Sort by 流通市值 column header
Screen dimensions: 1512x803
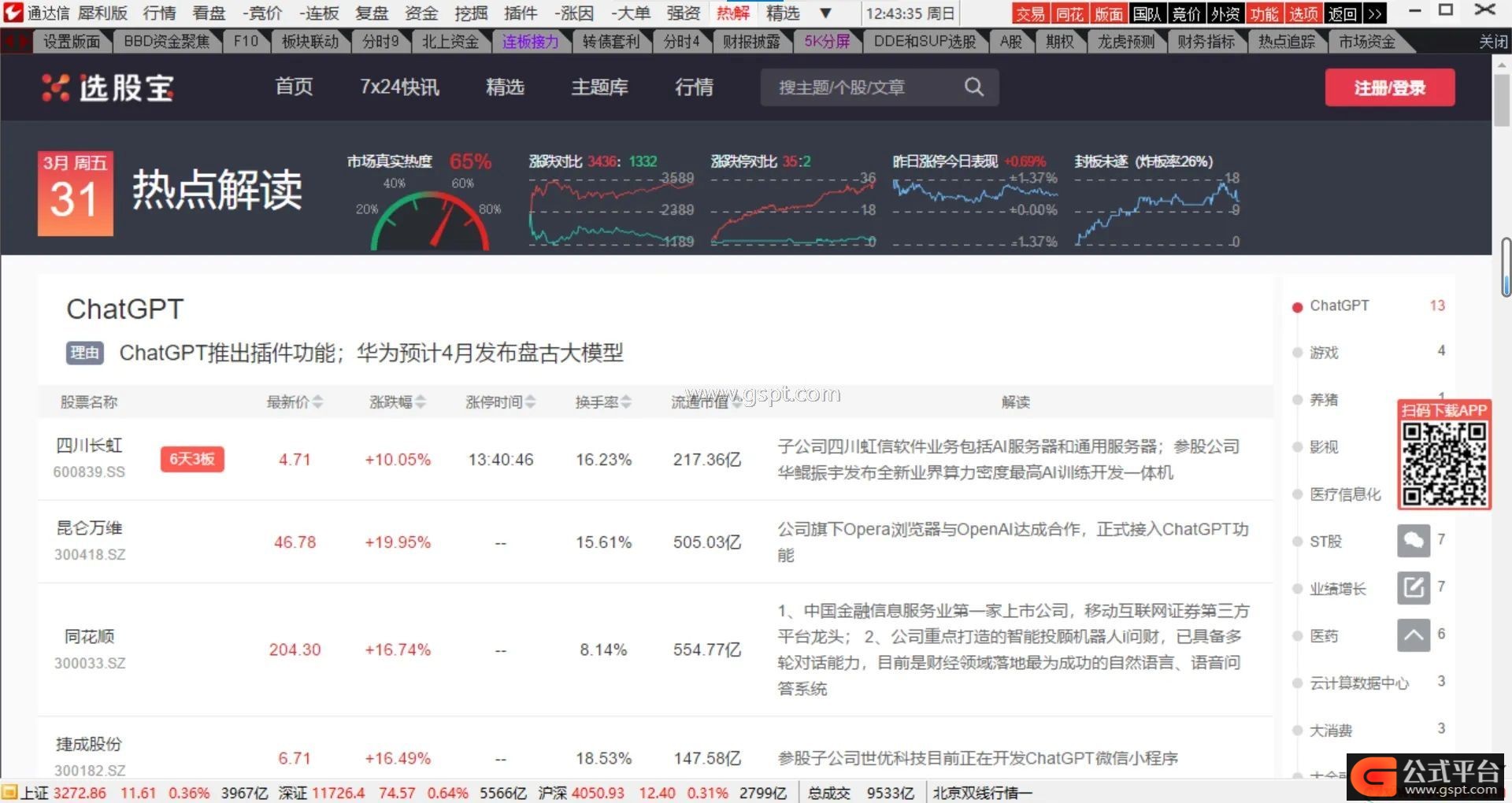[x=706, y=402]
